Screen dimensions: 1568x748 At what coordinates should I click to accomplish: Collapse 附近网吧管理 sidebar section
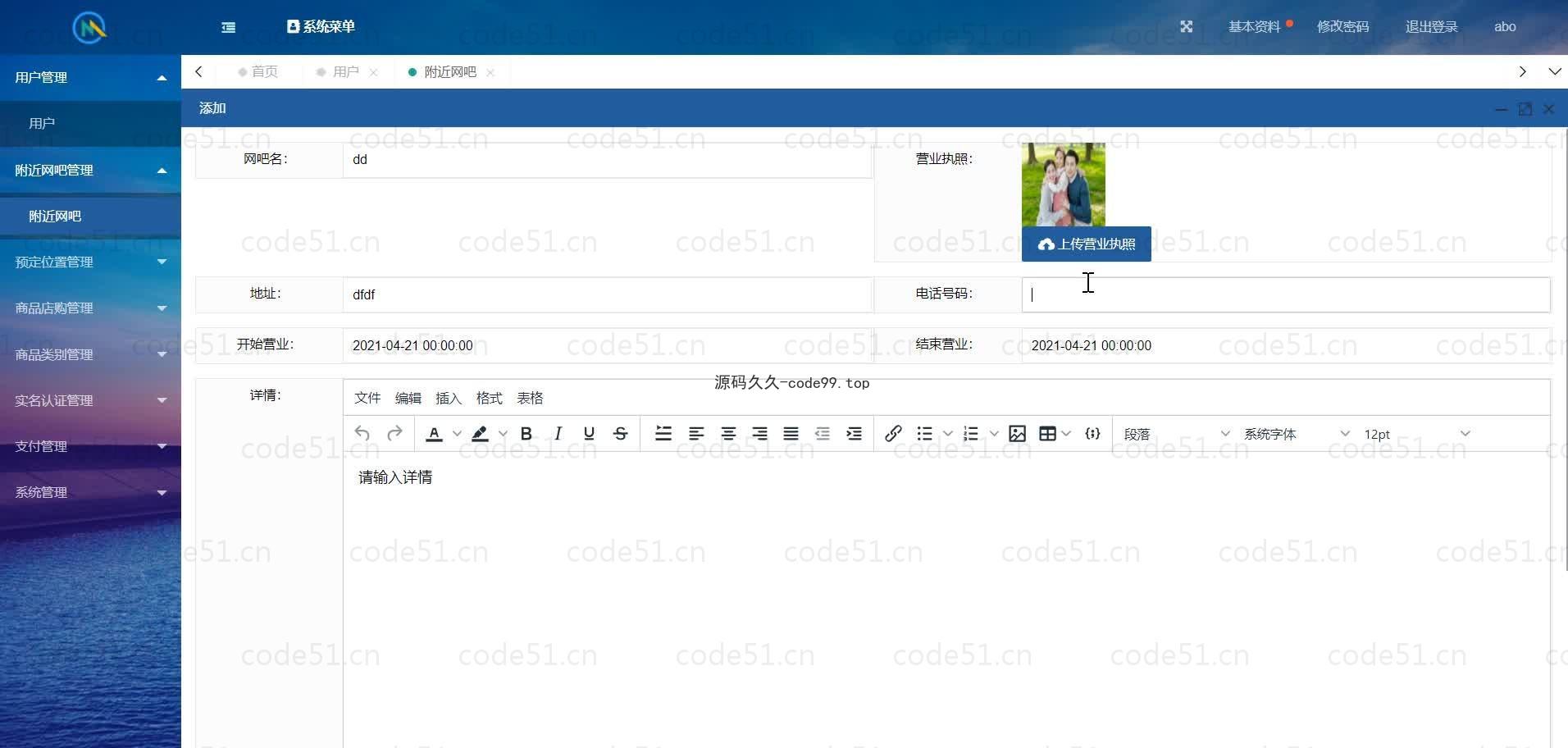pos(90,170)
